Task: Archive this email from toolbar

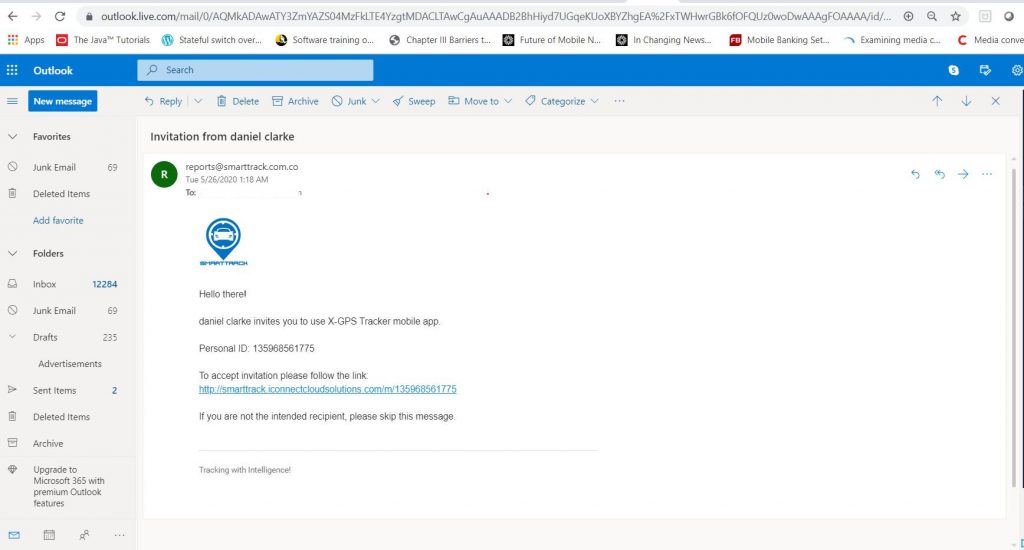Action: 296,101
